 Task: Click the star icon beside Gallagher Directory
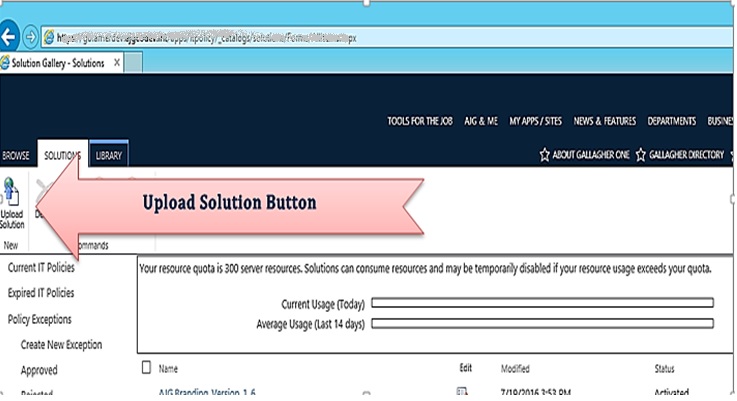[x=640, y=155]
